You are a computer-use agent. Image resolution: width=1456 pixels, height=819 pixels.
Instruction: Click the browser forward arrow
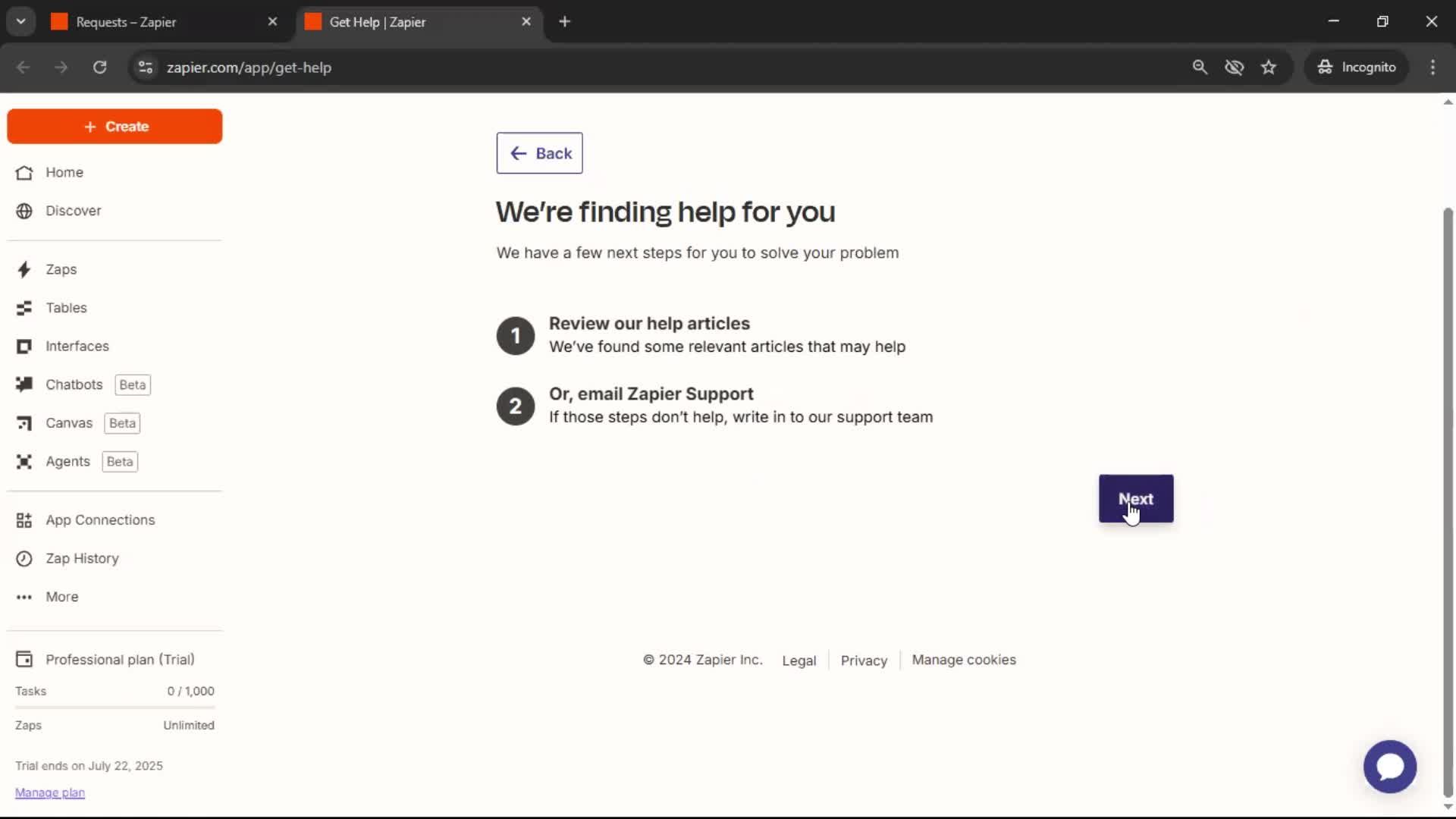pyautogui.click(x=61, y=67)
